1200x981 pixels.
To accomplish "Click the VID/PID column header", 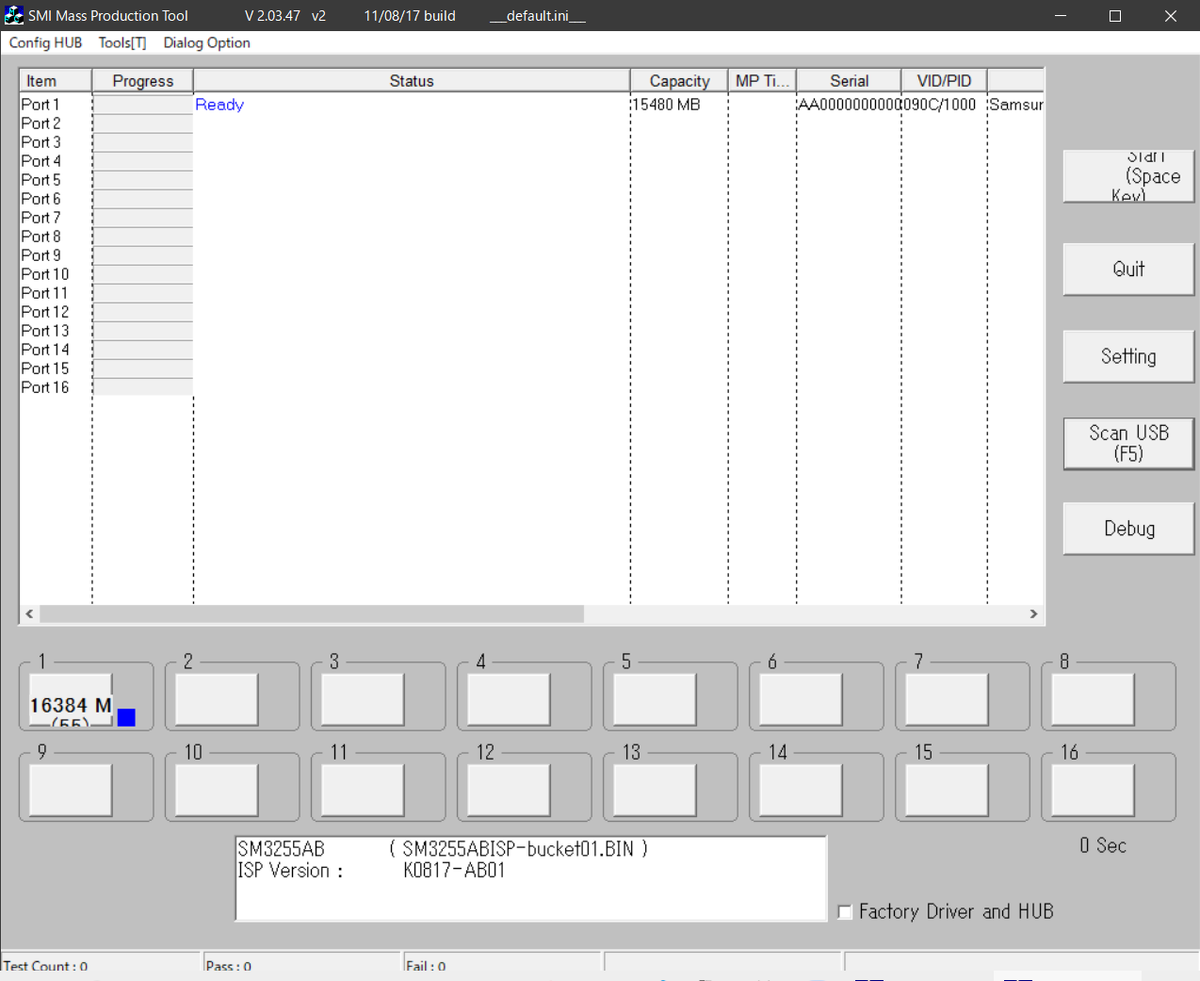I will coord(944,81).
